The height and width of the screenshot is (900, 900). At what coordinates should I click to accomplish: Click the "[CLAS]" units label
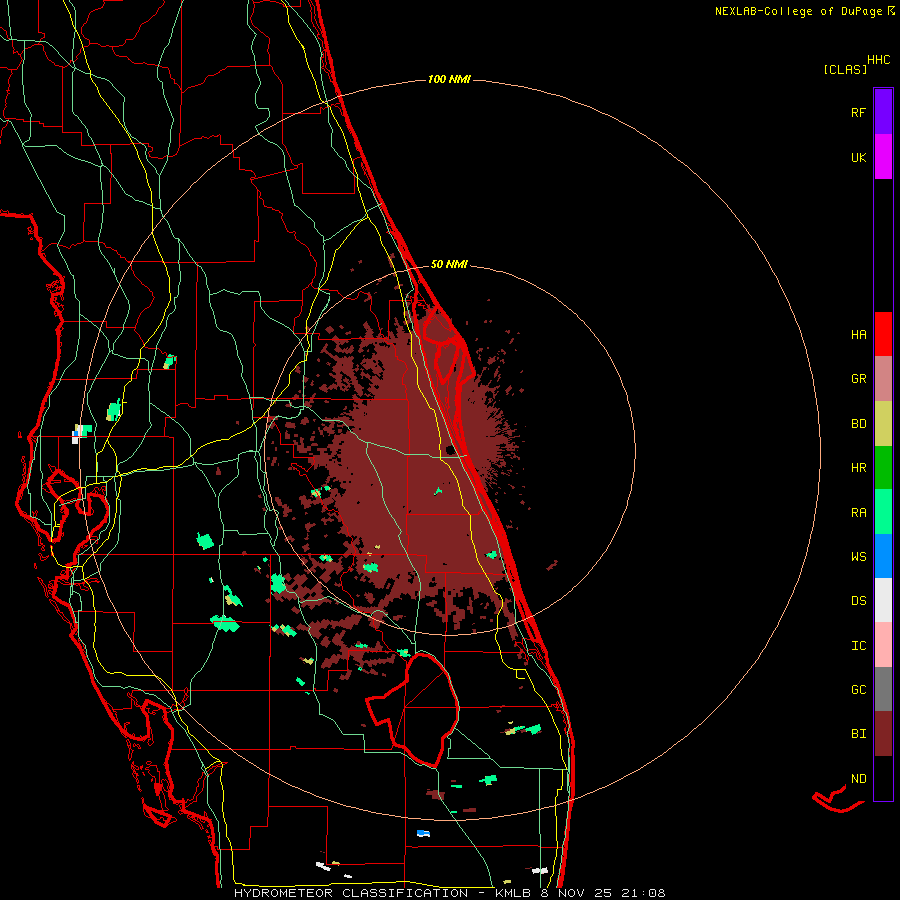click(x=845, y=69)
